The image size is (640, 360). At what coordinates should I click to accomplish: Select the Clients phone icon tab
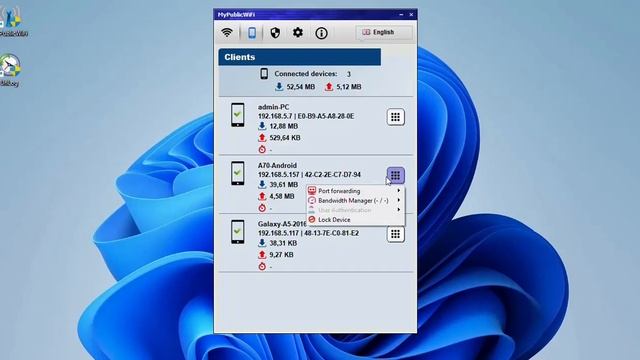pyautogui.click(x=252, y=33)
